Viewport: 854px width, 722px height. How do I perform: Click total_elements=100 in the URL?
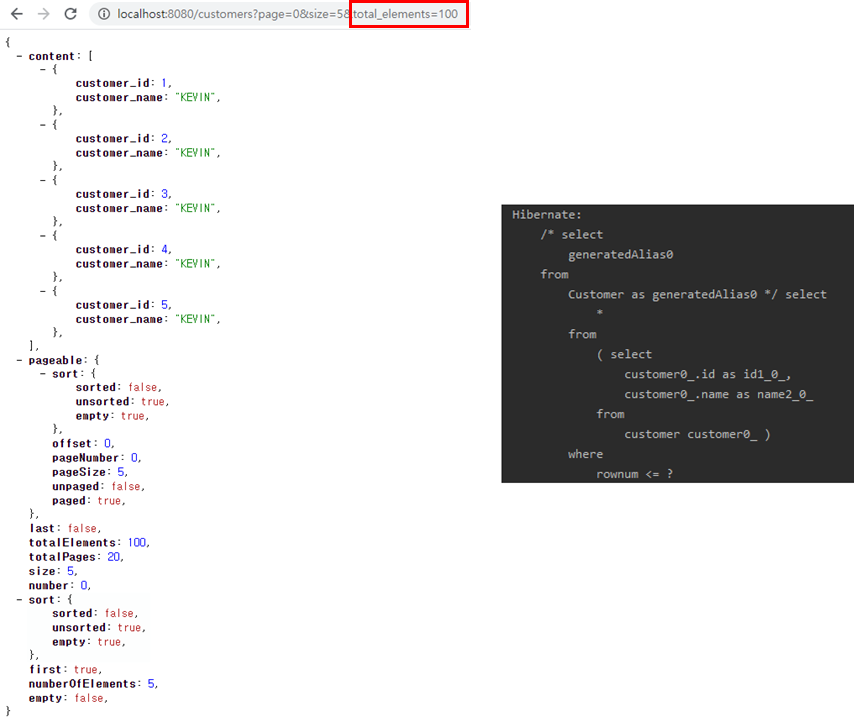point(406,14)
